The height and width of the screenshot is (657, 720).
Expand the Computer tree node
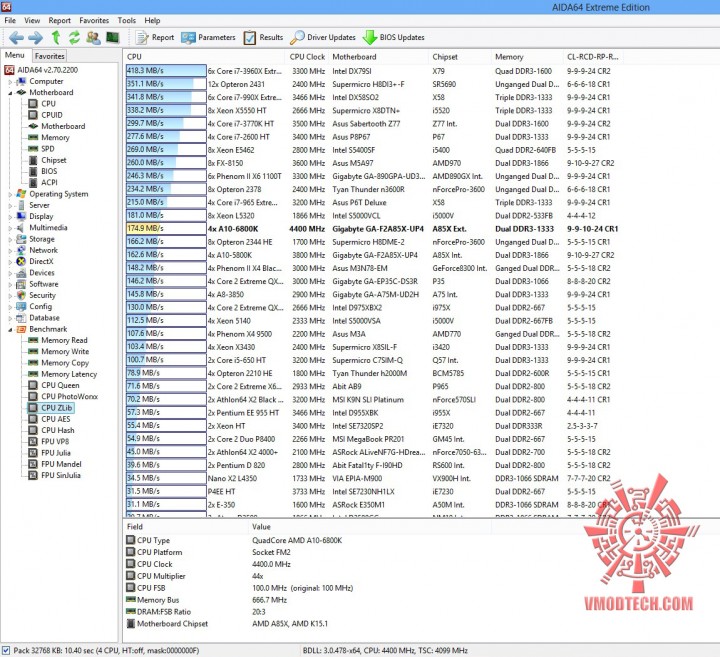(10, 82)
